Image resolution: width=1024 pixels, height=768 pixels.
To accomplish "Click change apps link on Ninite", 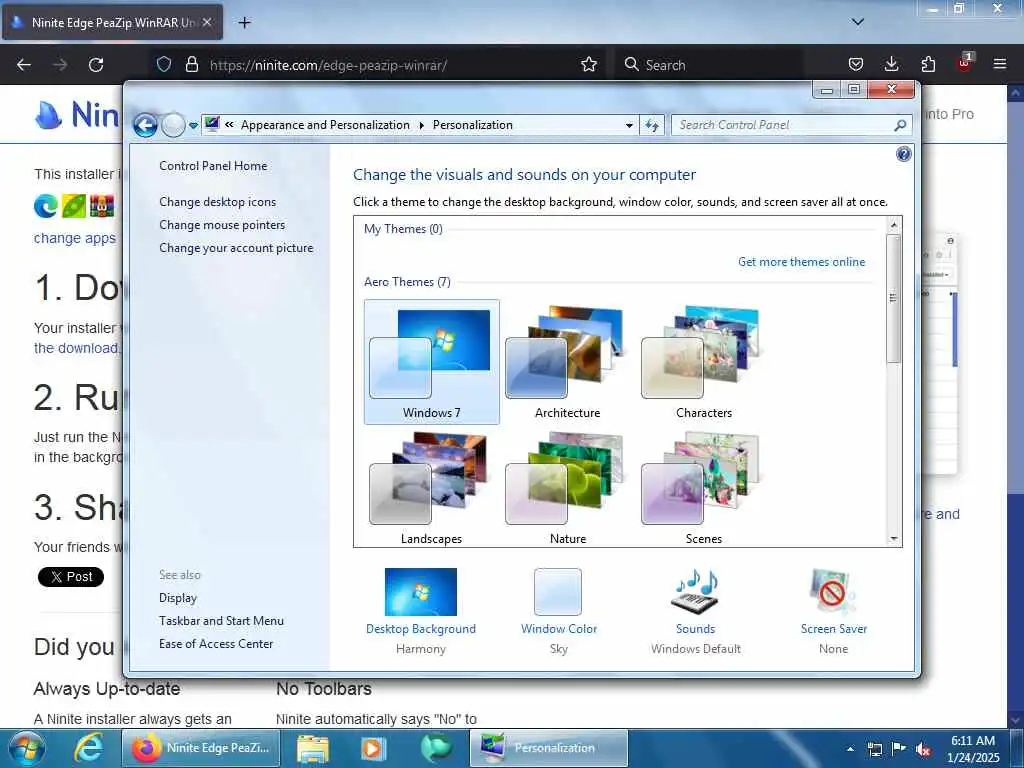I will pos(74,238).
